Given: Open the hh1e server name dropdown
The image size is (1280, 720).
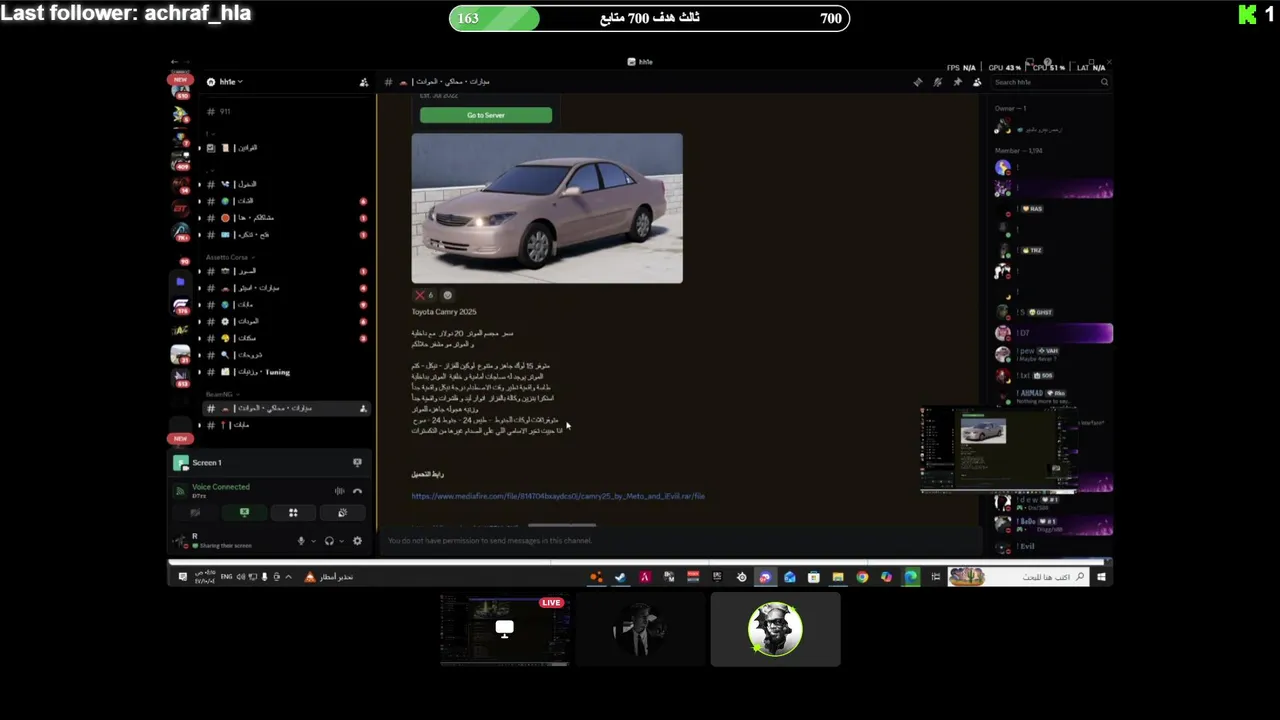Looking at the screenshot, I should (225, 82).
